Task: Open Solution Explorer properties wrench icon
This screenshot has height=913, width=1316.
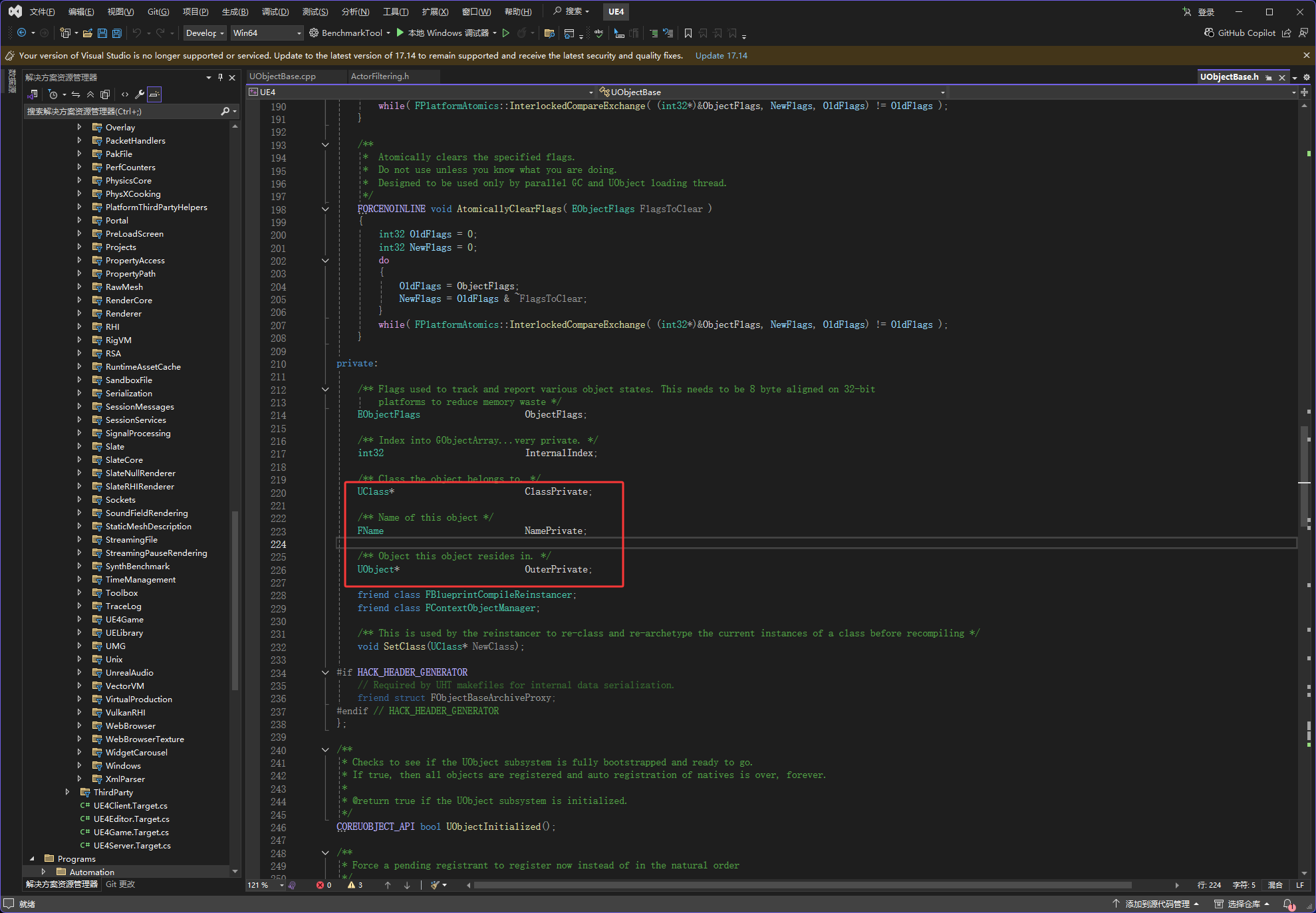Action: pyautogui.click(x=139, y=94)
